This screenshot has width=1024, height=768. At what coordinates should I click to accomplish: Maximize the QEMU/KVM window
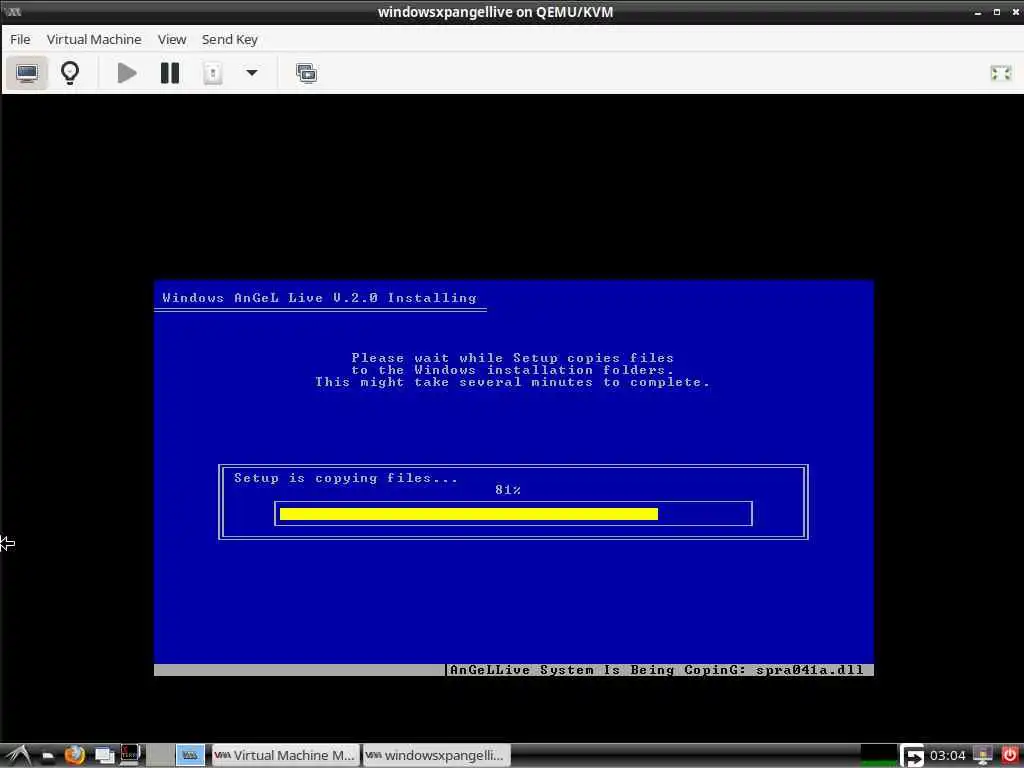[997, 12]
